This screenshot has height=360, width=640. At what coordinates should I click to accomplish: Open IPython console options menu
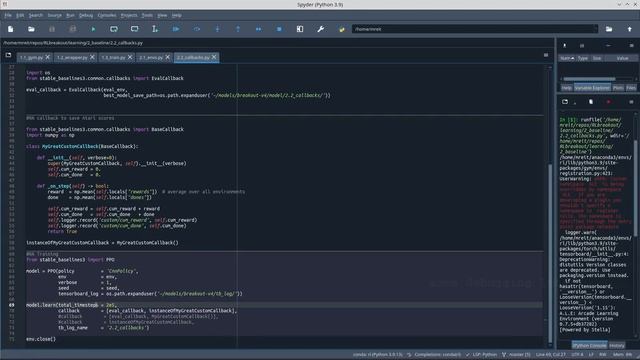point(631,102)
